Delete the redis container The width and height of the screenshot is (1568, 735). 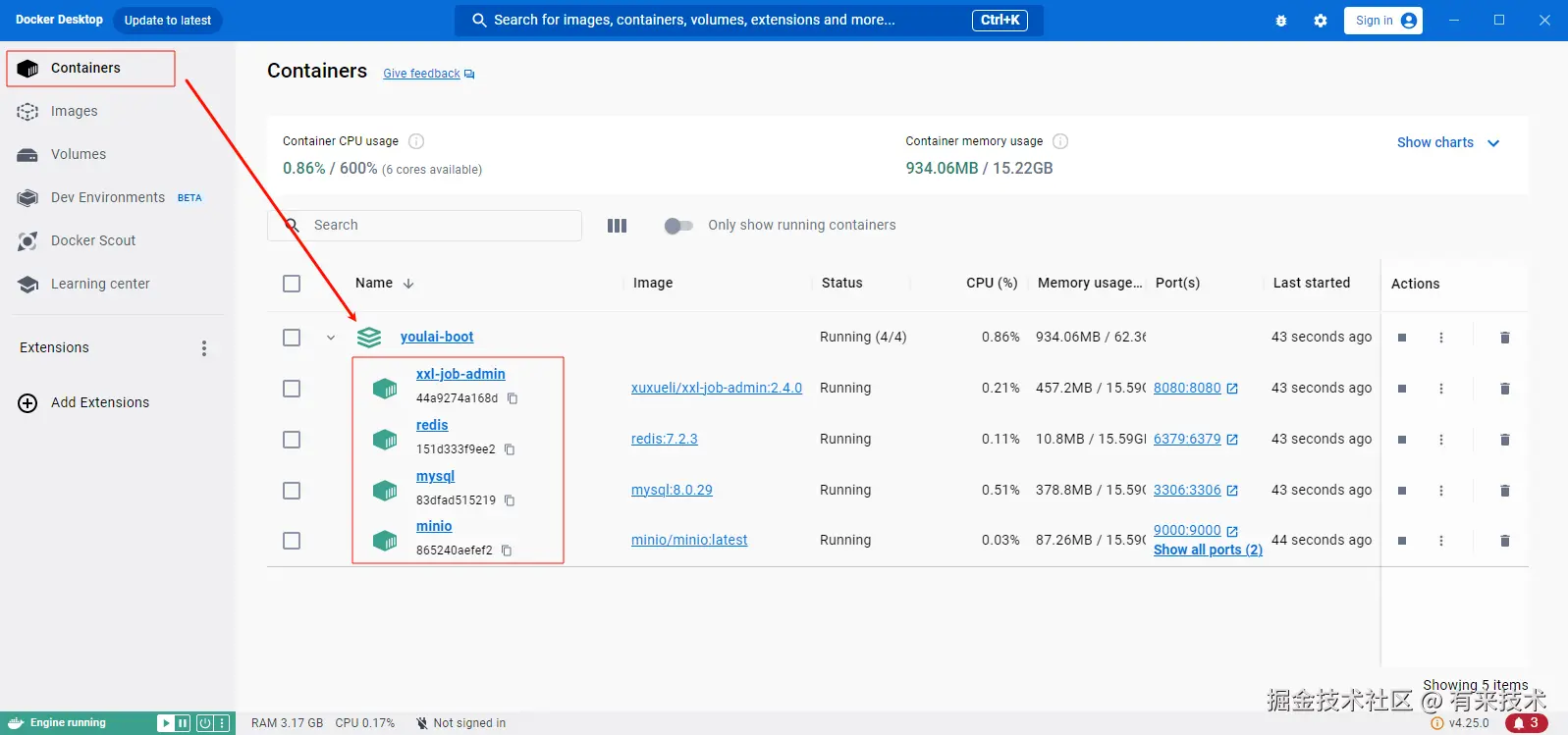tap(1505, 440)
